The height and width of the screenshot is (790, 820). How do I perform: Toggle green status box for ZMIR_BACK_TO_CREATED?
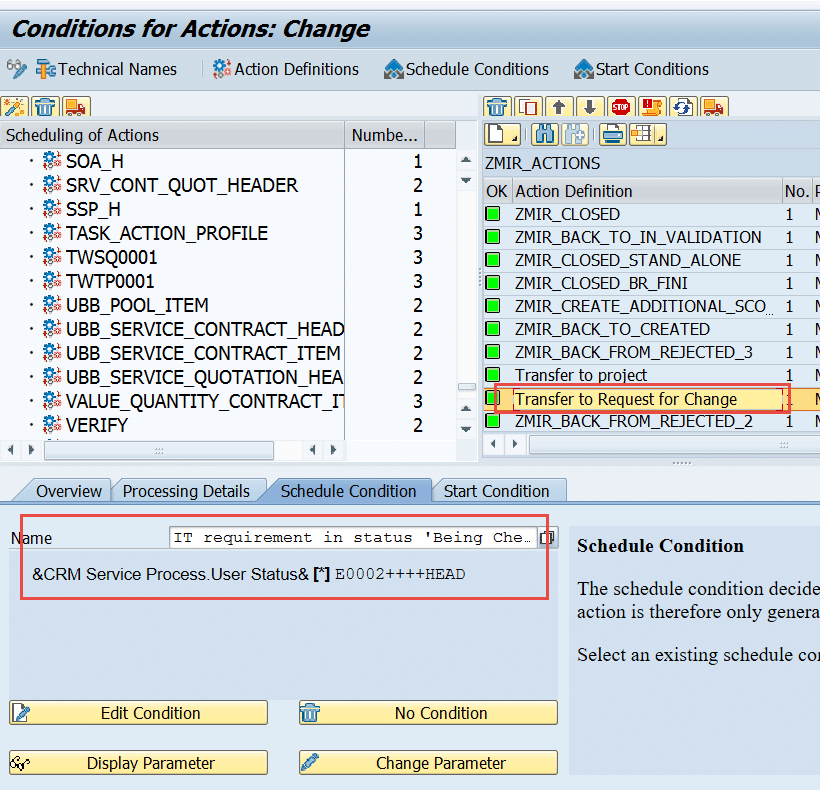pos(493,329)
